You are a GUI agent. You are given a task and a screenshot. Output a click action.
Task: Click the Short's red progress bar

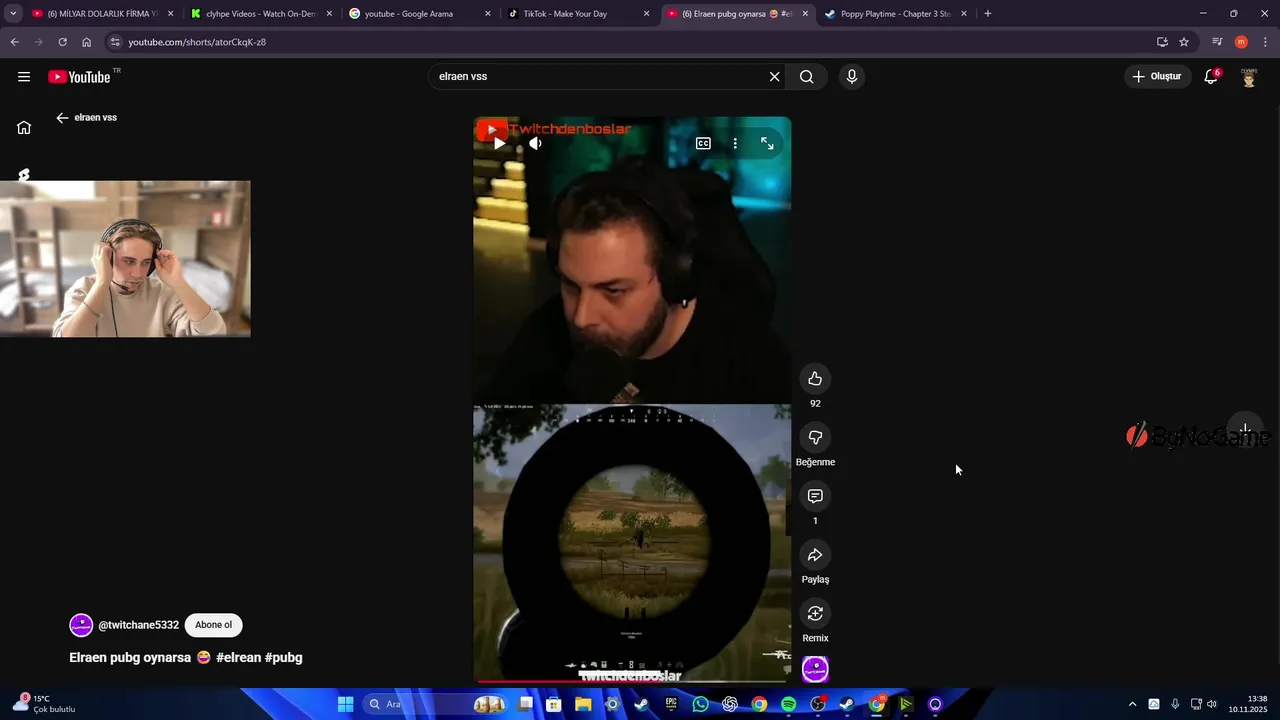632,682
